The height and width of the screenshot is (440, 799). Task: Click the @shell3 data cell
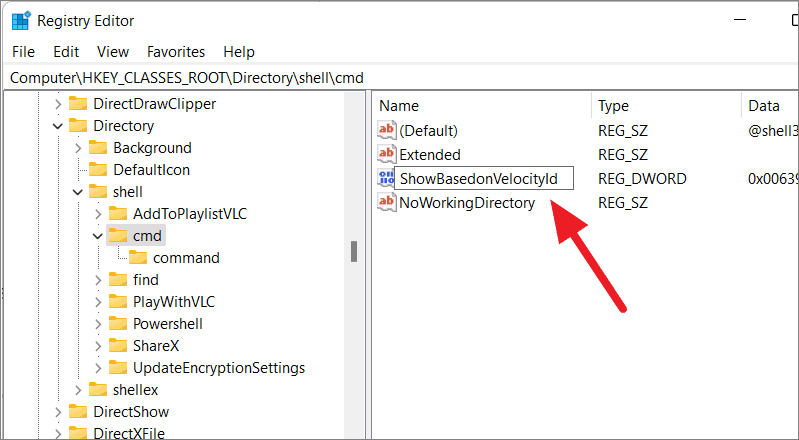pos(773,131)
